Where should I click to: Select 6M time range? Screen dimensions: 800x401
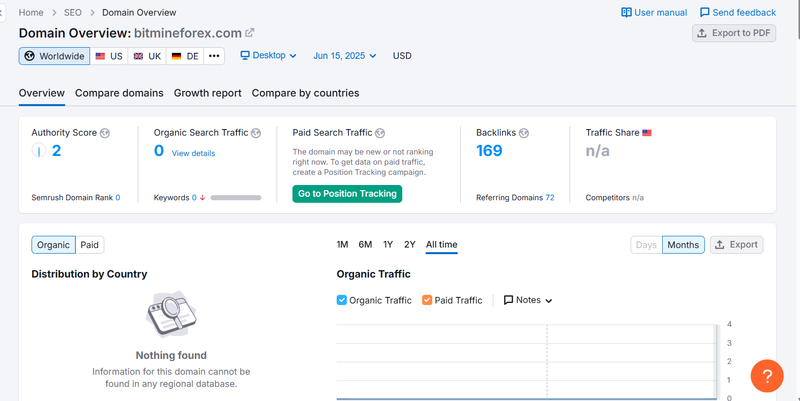pyautogui.click(x=365, y=244)
